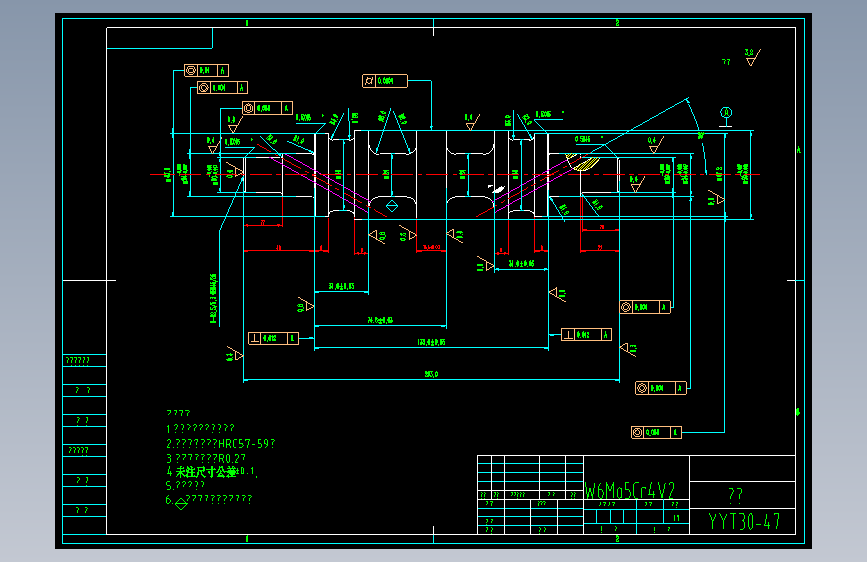Click the YYT30-47 drawing number in title block
867x562 pixels.
tap(744, 521)
